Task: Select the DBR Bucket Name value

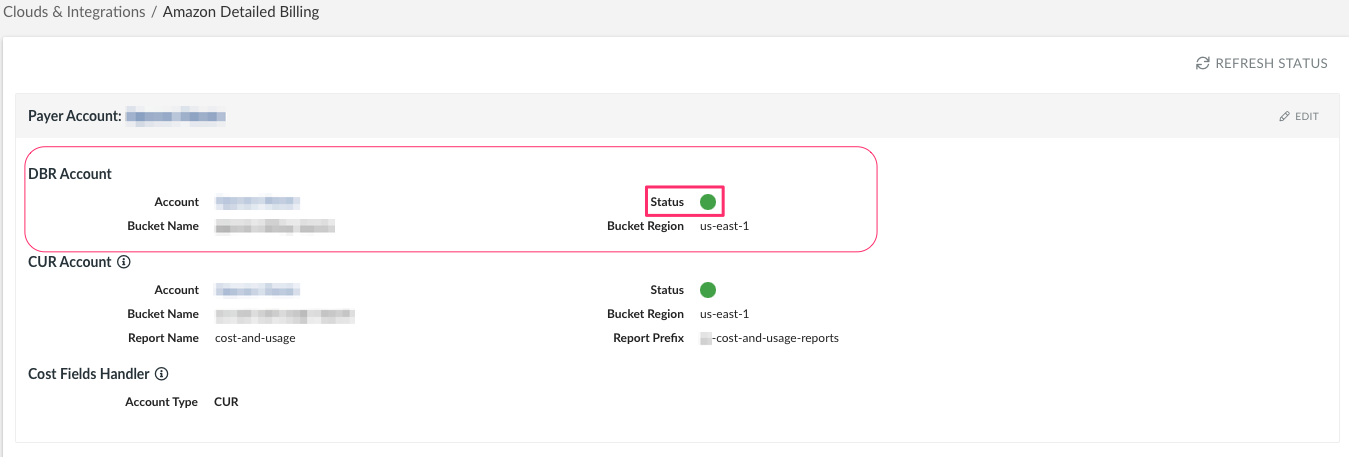Action: [274, 227]
